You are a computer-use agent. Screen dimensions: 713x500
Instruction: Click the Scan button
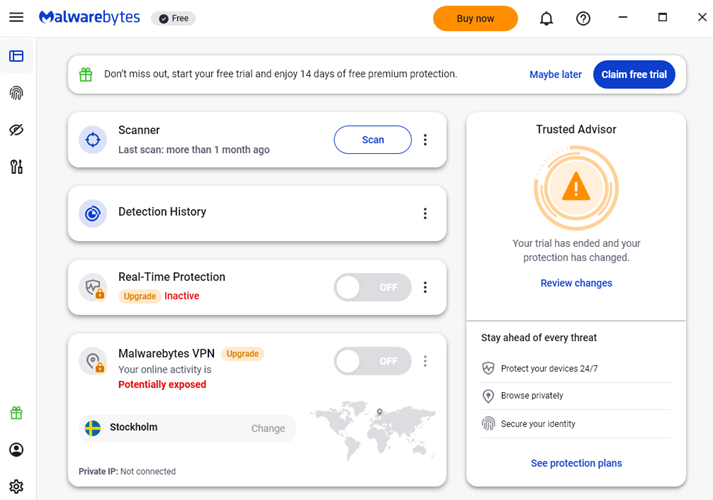click(372, 140)
